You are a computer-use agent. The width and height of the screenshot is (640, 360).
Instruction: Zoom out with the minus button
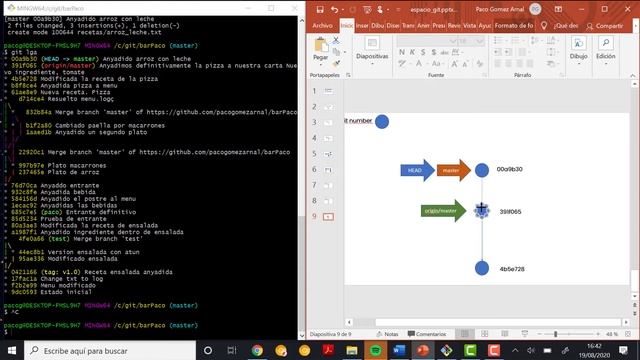point(540,334)
